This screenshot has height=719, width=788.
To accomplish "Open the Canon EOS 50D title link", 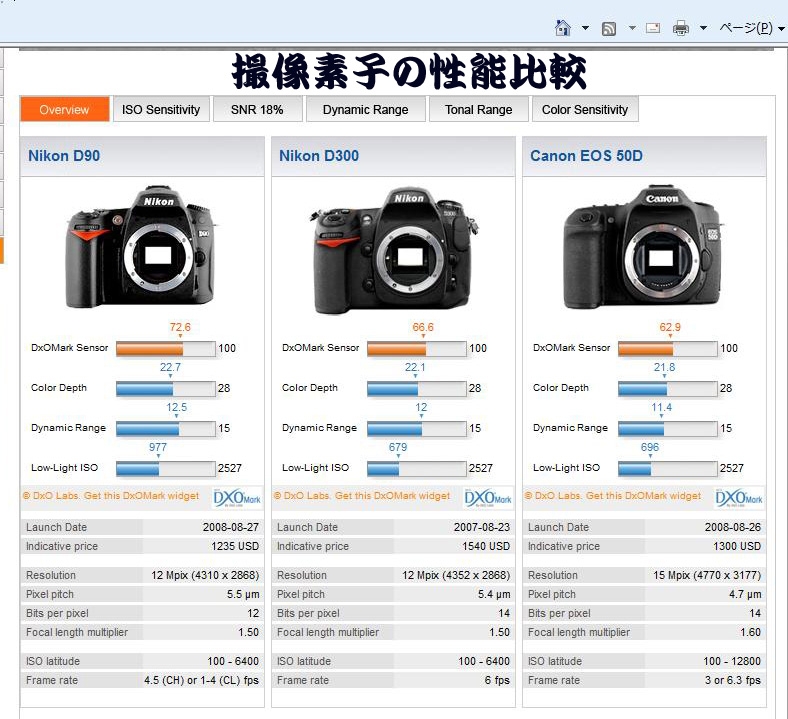I will [586, 156].
